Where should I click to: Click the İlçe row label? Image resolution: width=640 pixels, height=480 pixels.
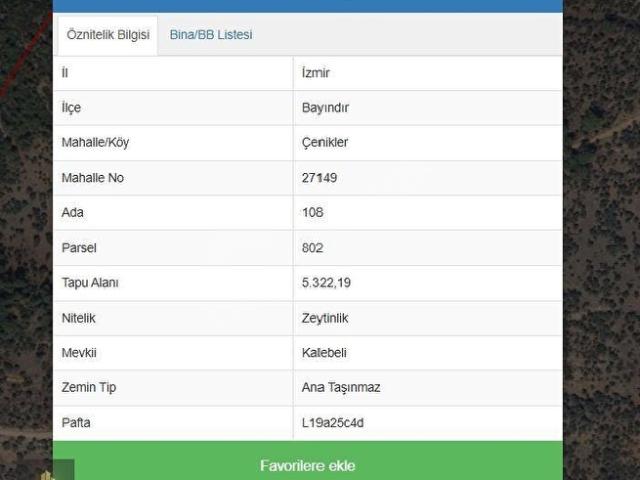click(71, 108)
